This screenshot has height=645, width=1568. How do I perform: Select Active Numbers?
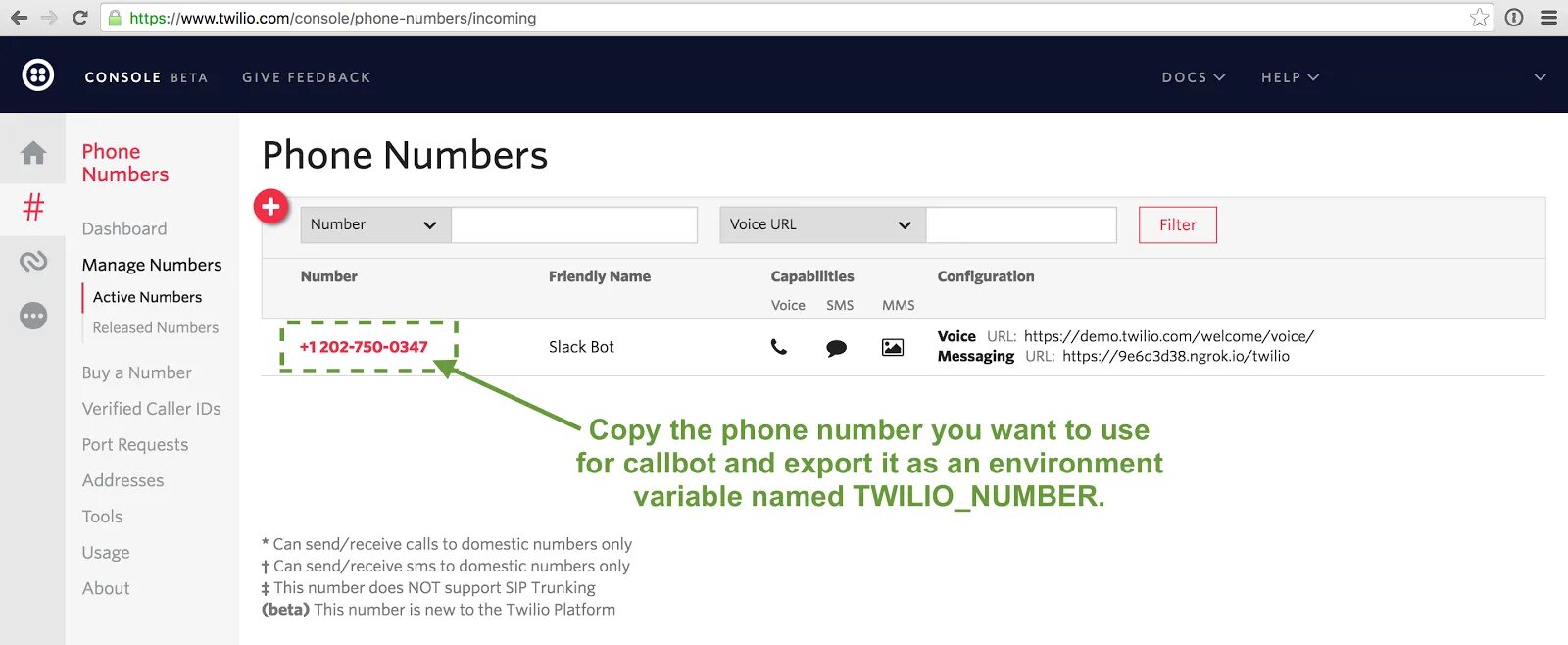click(x=147, y=297)
